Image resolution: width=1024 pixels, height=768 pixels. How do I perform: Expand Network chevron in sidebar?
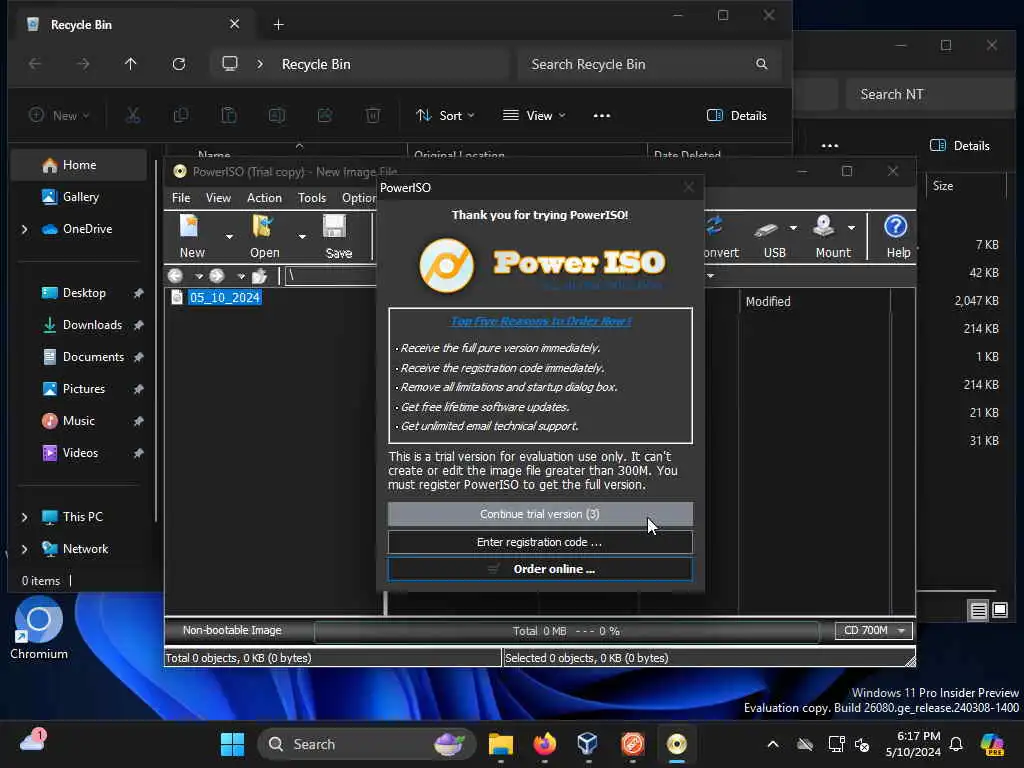click(25, 549)
